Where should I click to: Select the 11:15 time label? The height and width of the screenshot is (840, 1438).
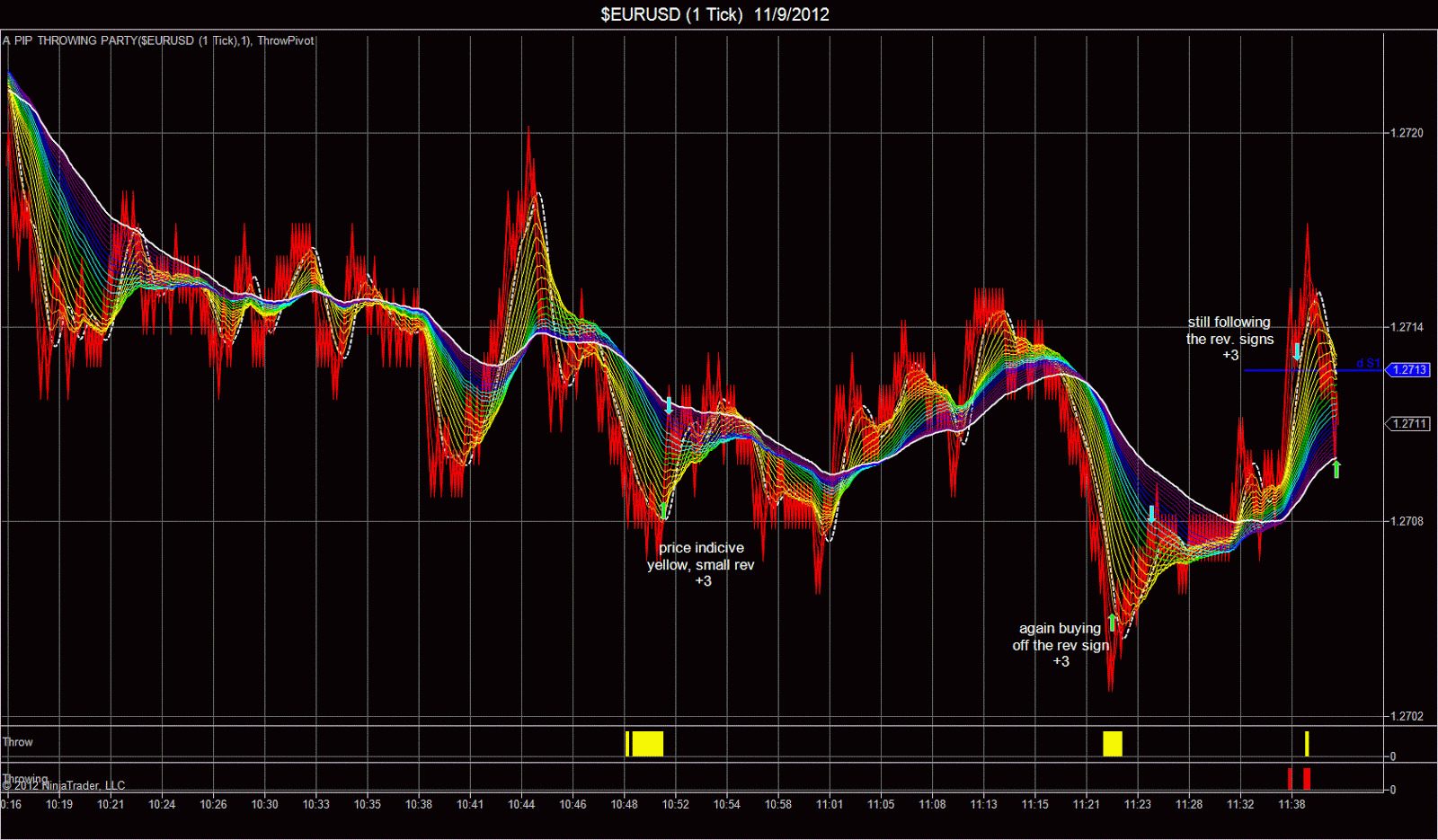1035,804
